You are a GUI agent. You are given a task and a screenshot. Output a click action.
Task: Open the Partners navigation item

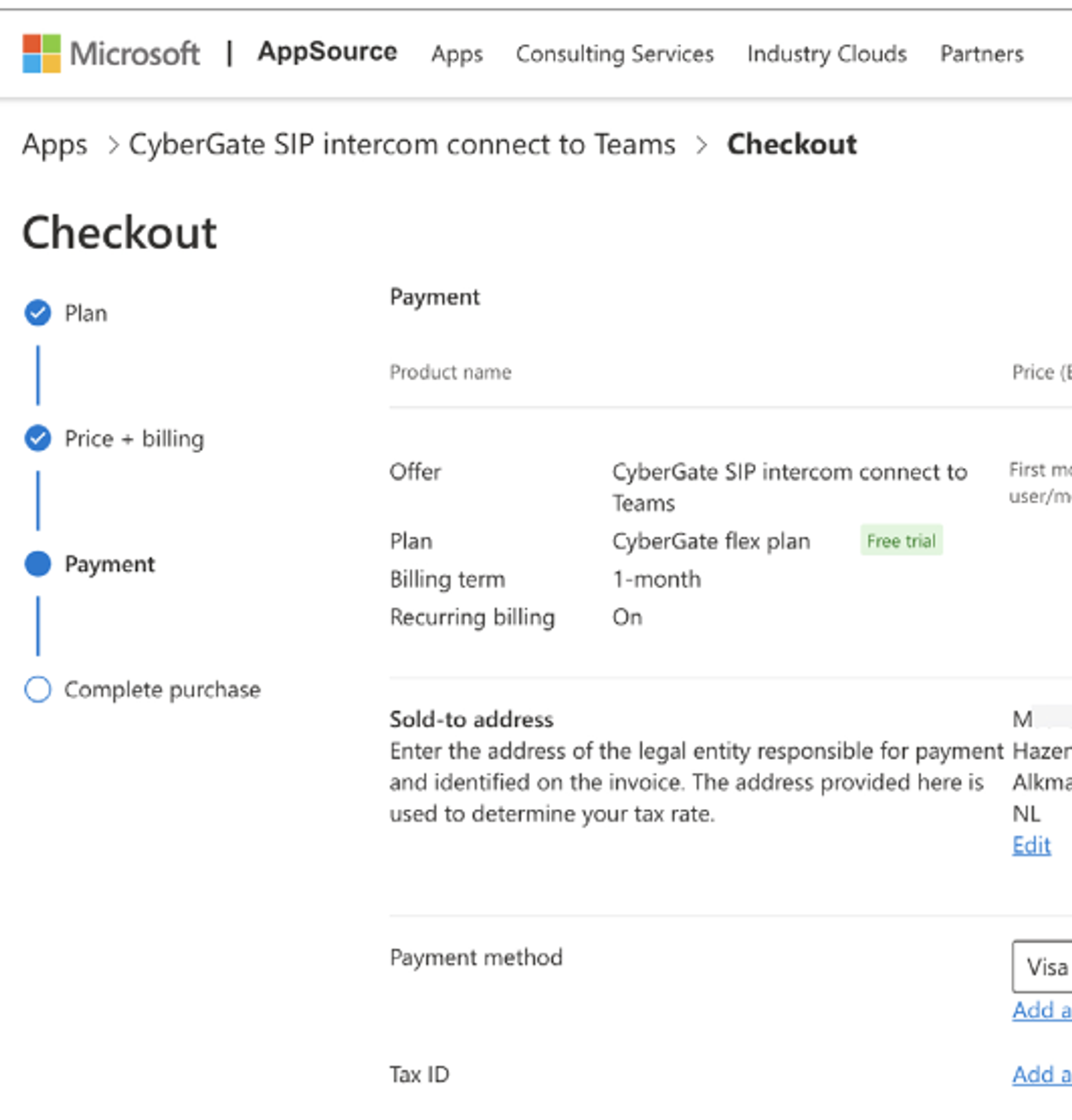point(981,54)
